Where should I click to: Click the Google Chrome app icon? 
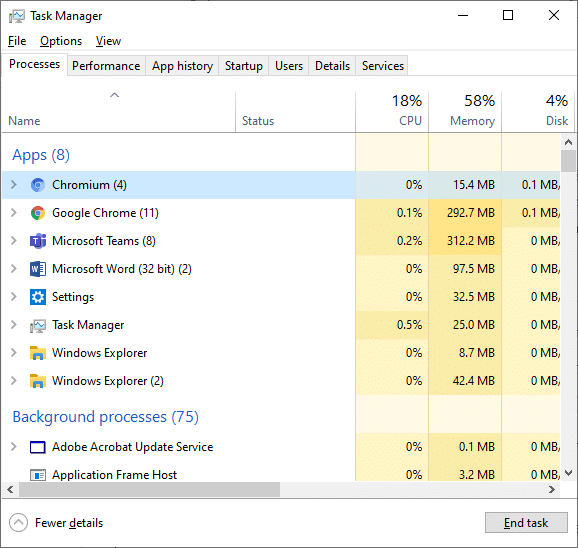point(38,213)
